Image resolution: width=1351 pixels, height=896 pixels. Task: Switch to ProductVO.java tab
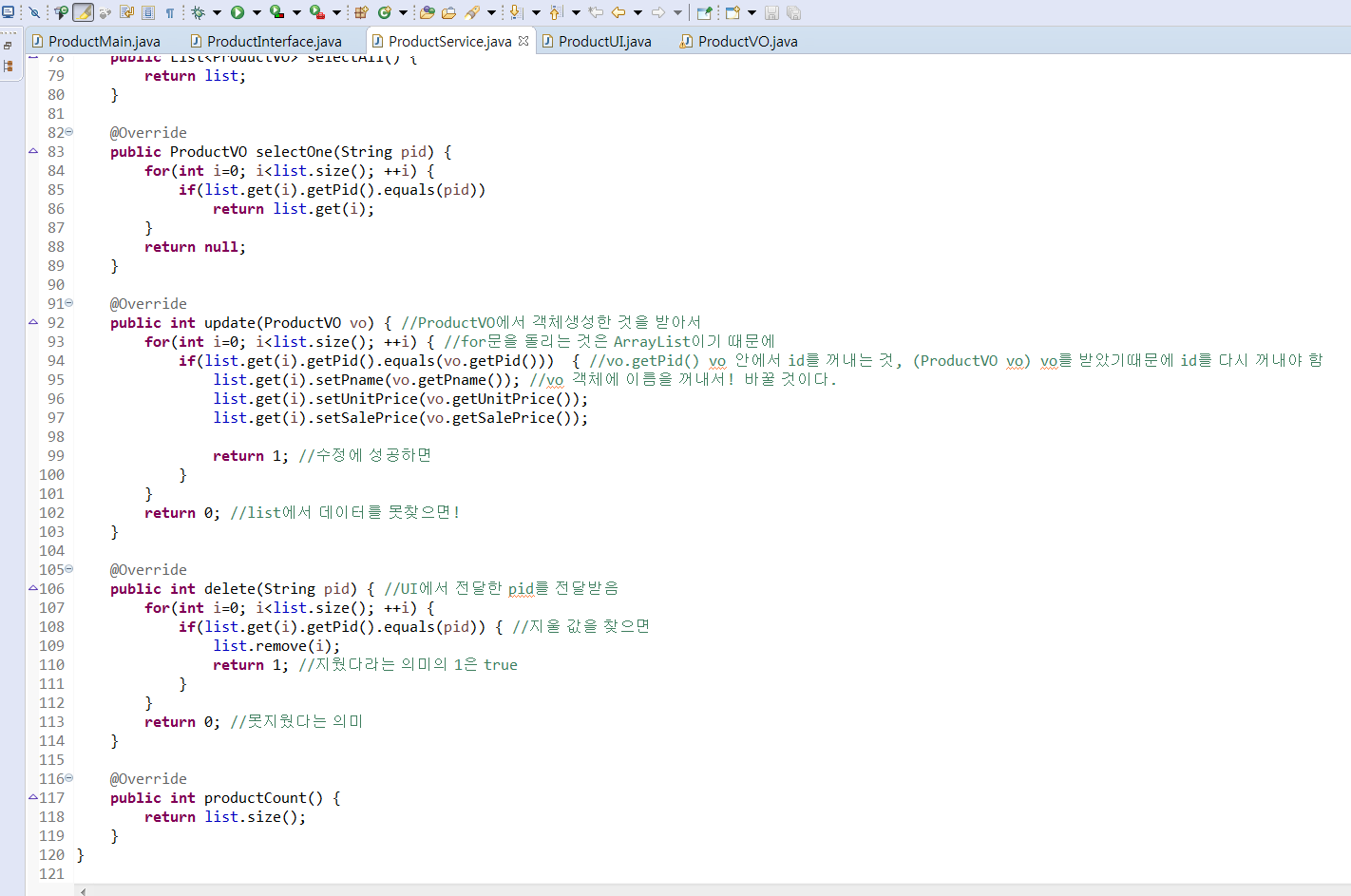click(x=738, y=41)
